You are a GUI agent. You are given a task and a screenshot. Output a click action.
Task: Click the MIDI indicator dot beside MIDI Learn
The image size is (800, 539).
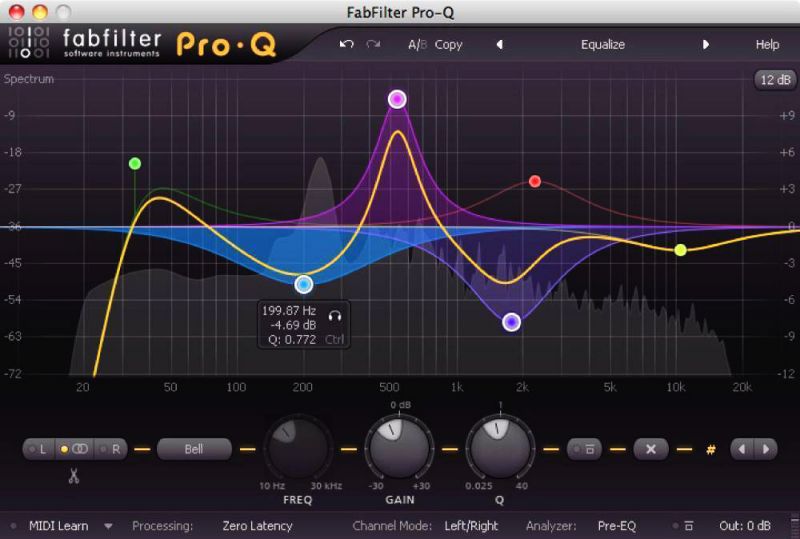13,526
